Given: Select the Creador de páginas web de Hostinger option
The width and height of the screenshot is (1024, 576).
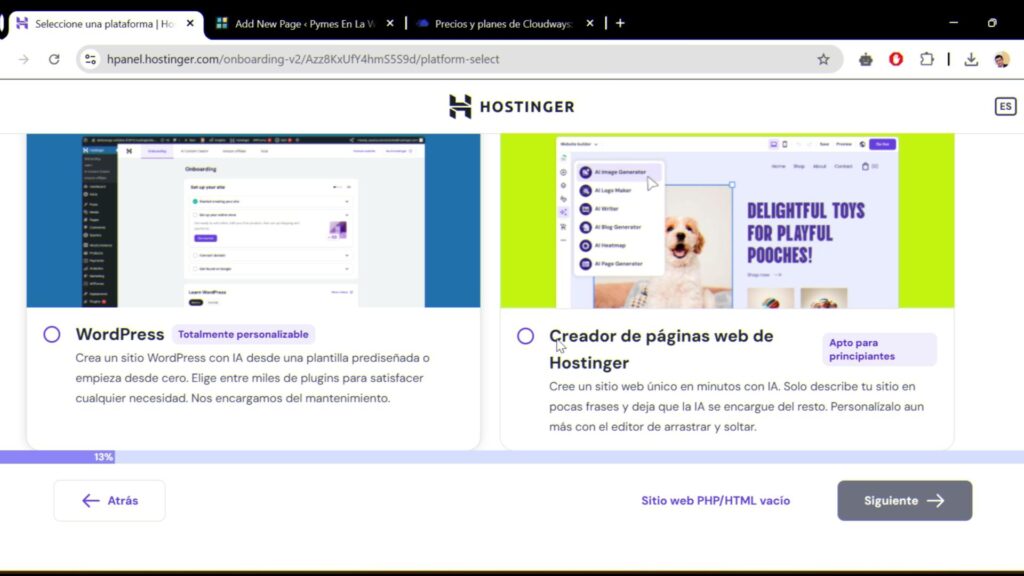Looking at the screenshot, I should point(525,336).
